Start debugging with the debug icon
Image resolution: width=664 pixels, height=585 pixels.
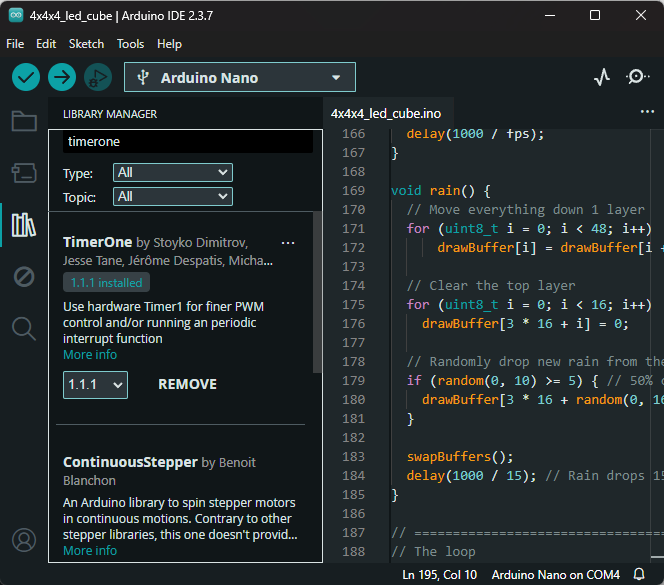point(97,77)
